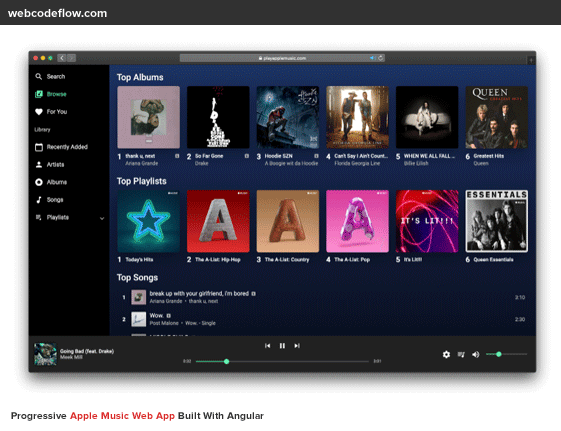Viewport: 561px width, 431px height.
Task: Click Billie Eilish artist link
Action: tap(416, 163)
